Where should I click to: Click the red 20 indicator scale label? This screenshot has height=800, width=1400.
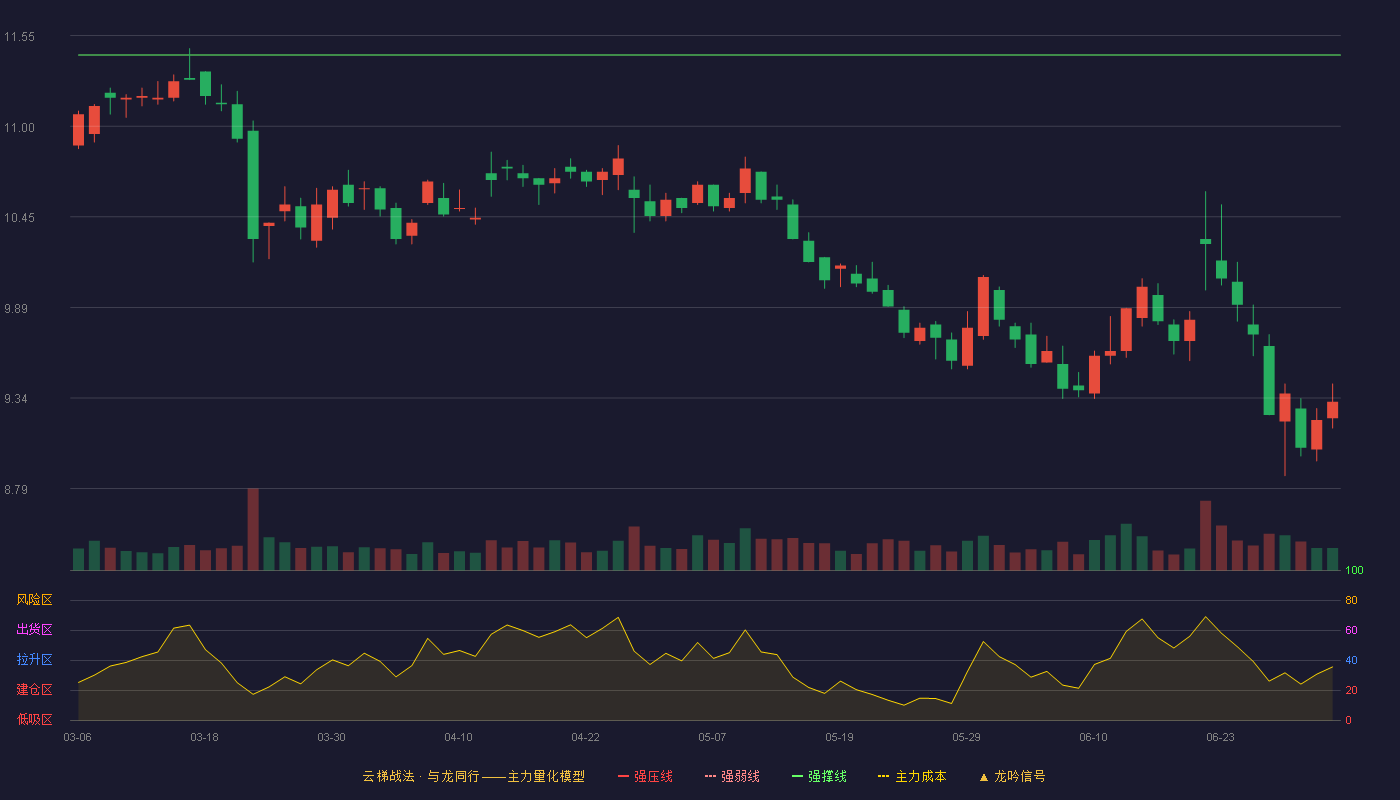click(1351, 690)
